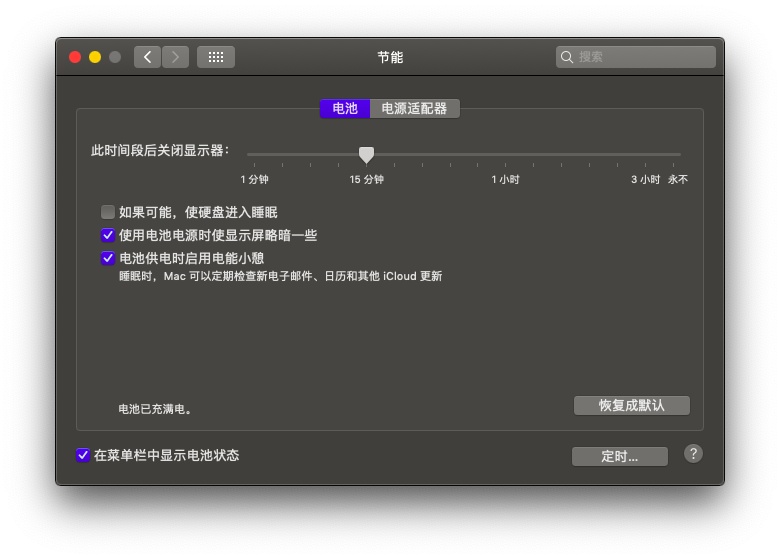Close the 节能 window with red button

[x=75, y=57]
